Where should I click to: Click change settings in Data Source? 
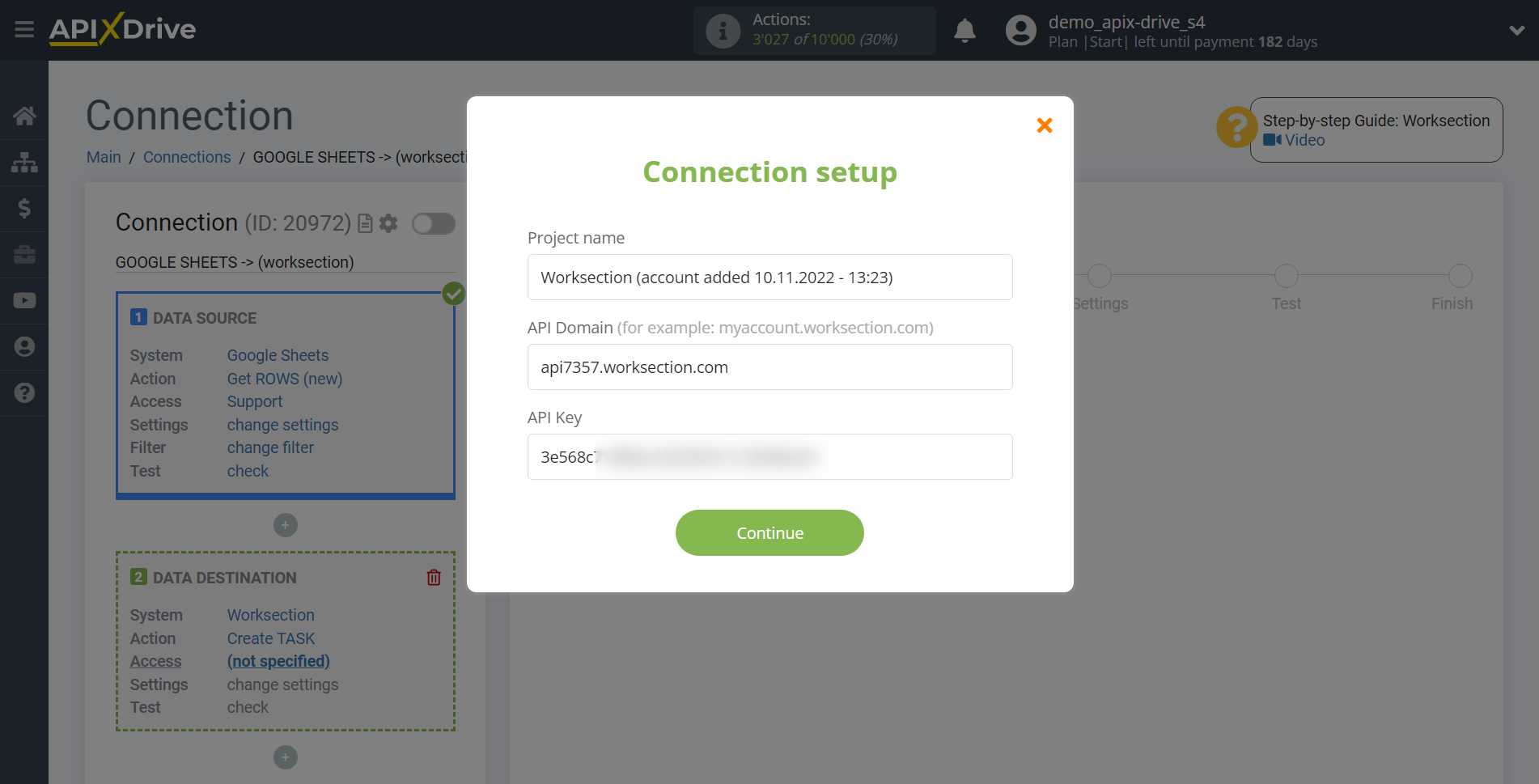click(x=282, y=425)
